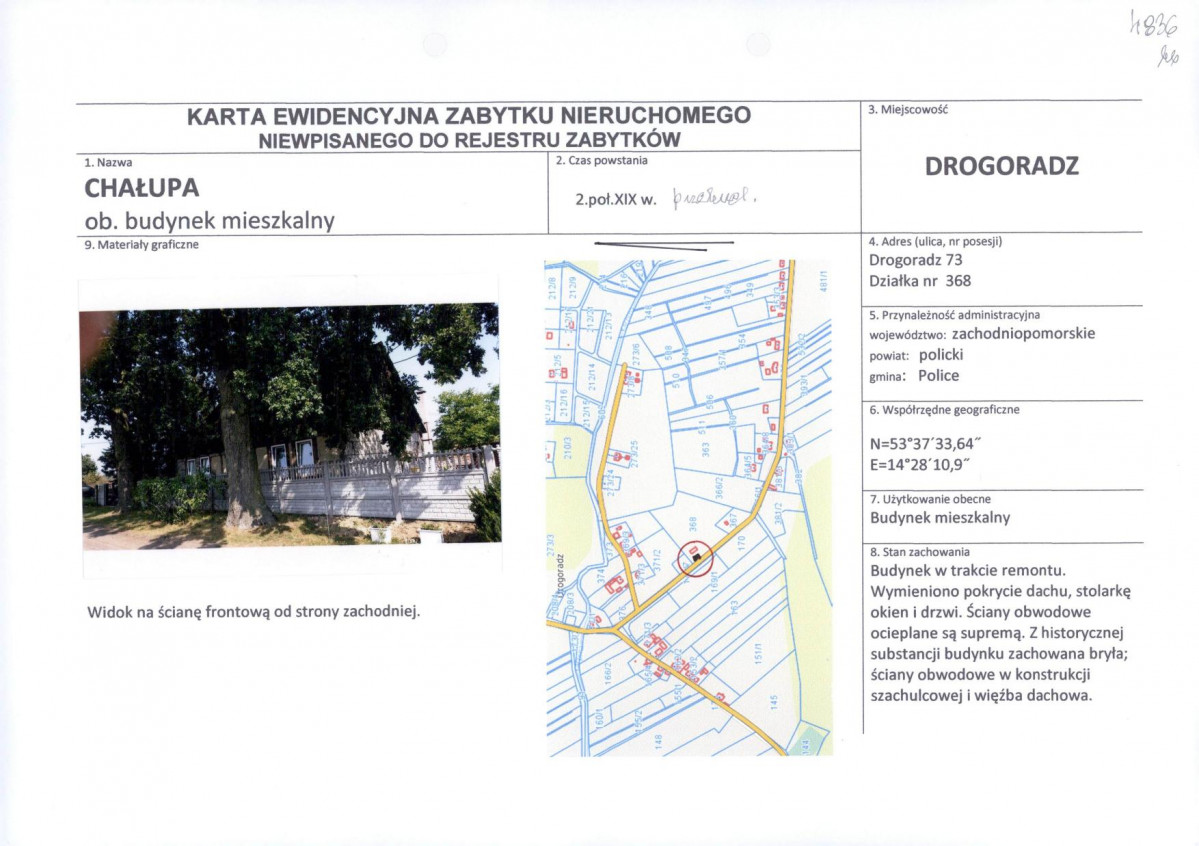Viewport: 1199px width, 846px height.
Task: Click the Budynek mieszkalny usage text
Action: [x=940, y=518]
